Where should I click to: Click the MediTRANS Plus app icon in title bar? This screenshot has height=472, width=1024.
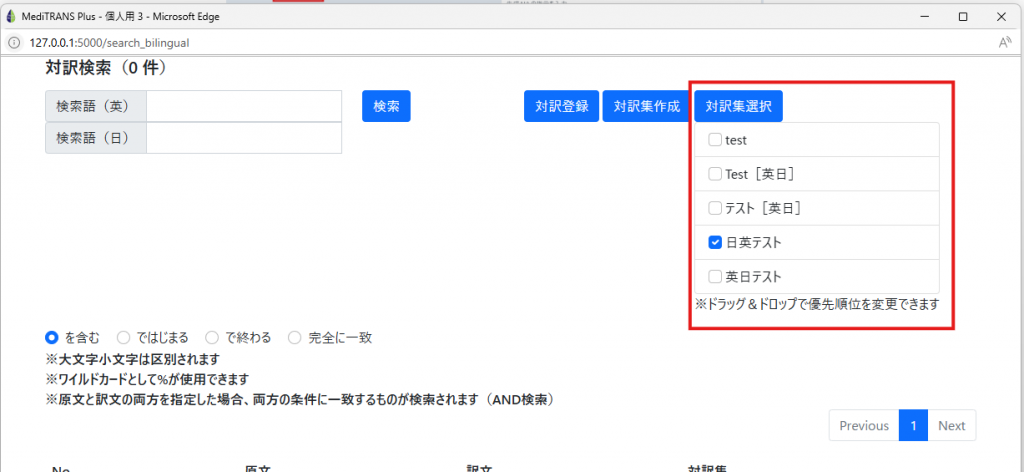click(x=11, y=17)
